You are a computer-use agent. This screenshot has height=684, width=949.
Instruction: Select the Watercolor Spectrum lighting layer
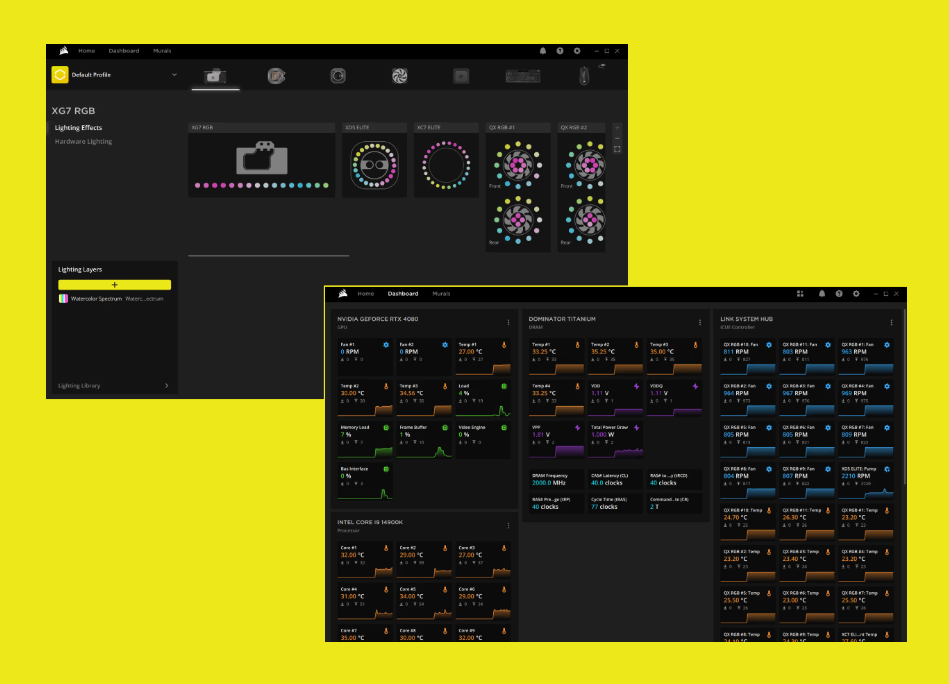point(114,299)
